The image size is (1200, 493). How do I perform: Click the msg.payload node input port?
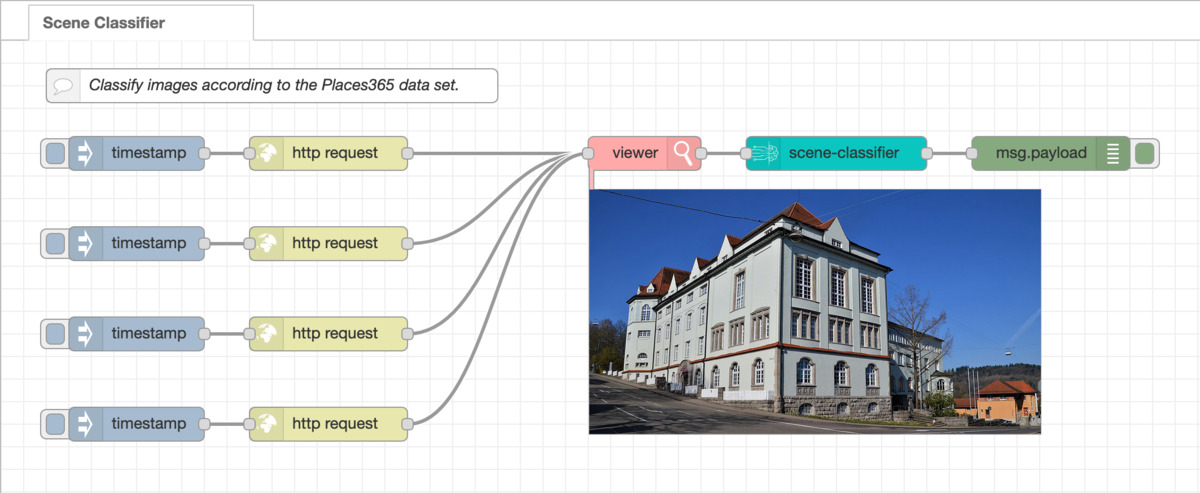[971, 153]
